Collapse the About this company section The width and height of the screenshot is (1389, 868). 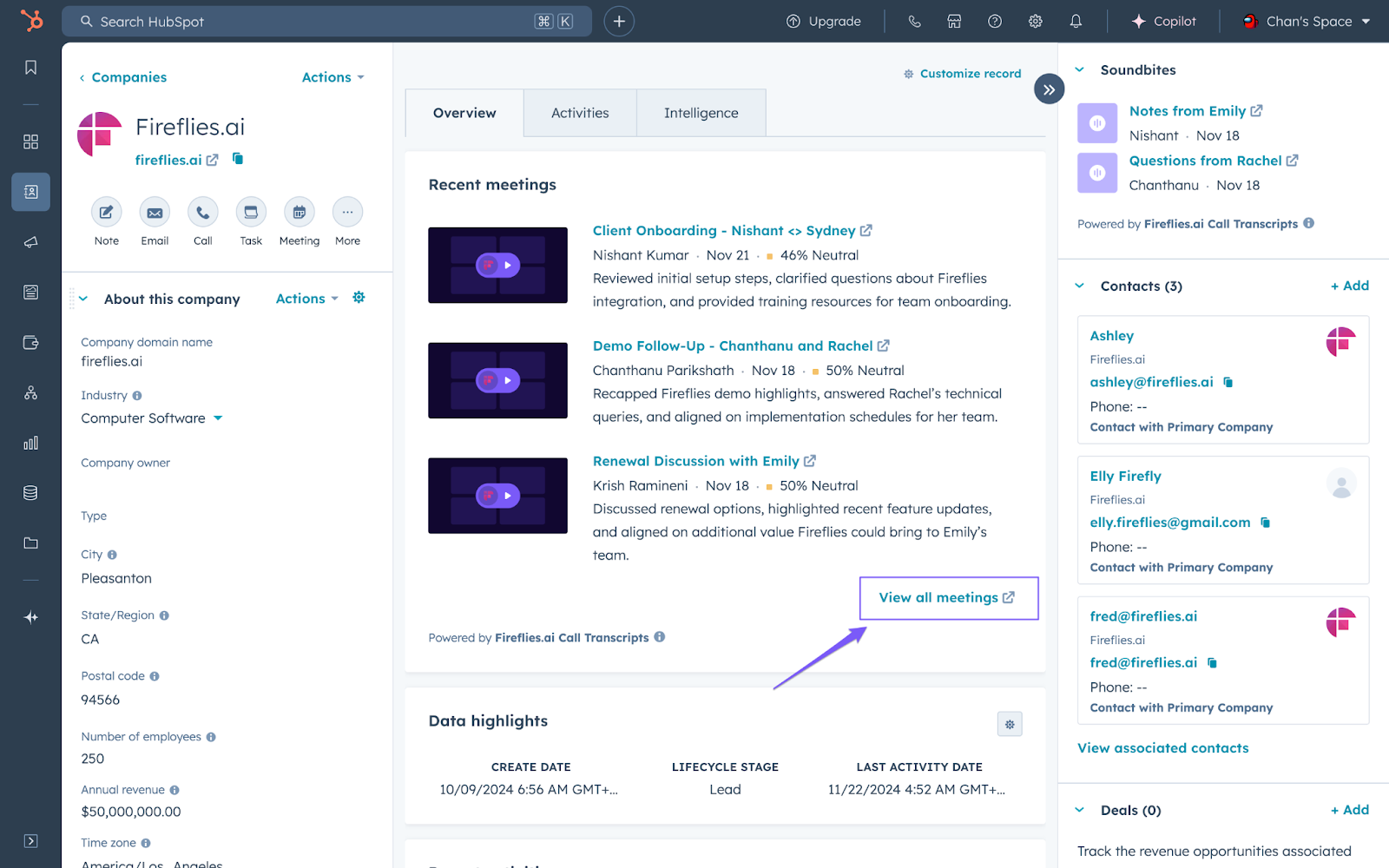tap(84, 299)
